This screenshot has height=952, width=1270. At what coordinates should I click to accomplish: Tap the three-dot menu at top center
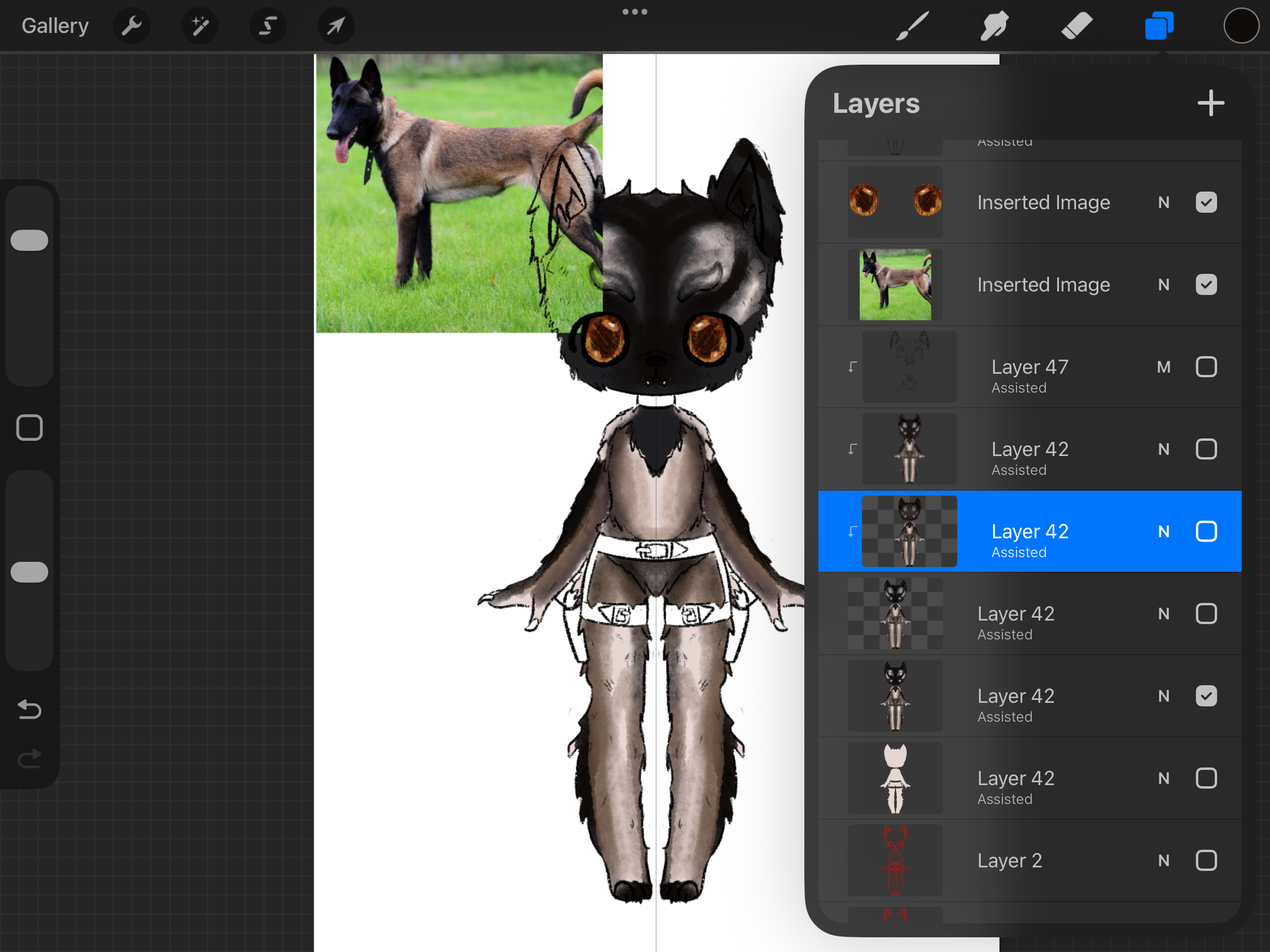[635, 12]
